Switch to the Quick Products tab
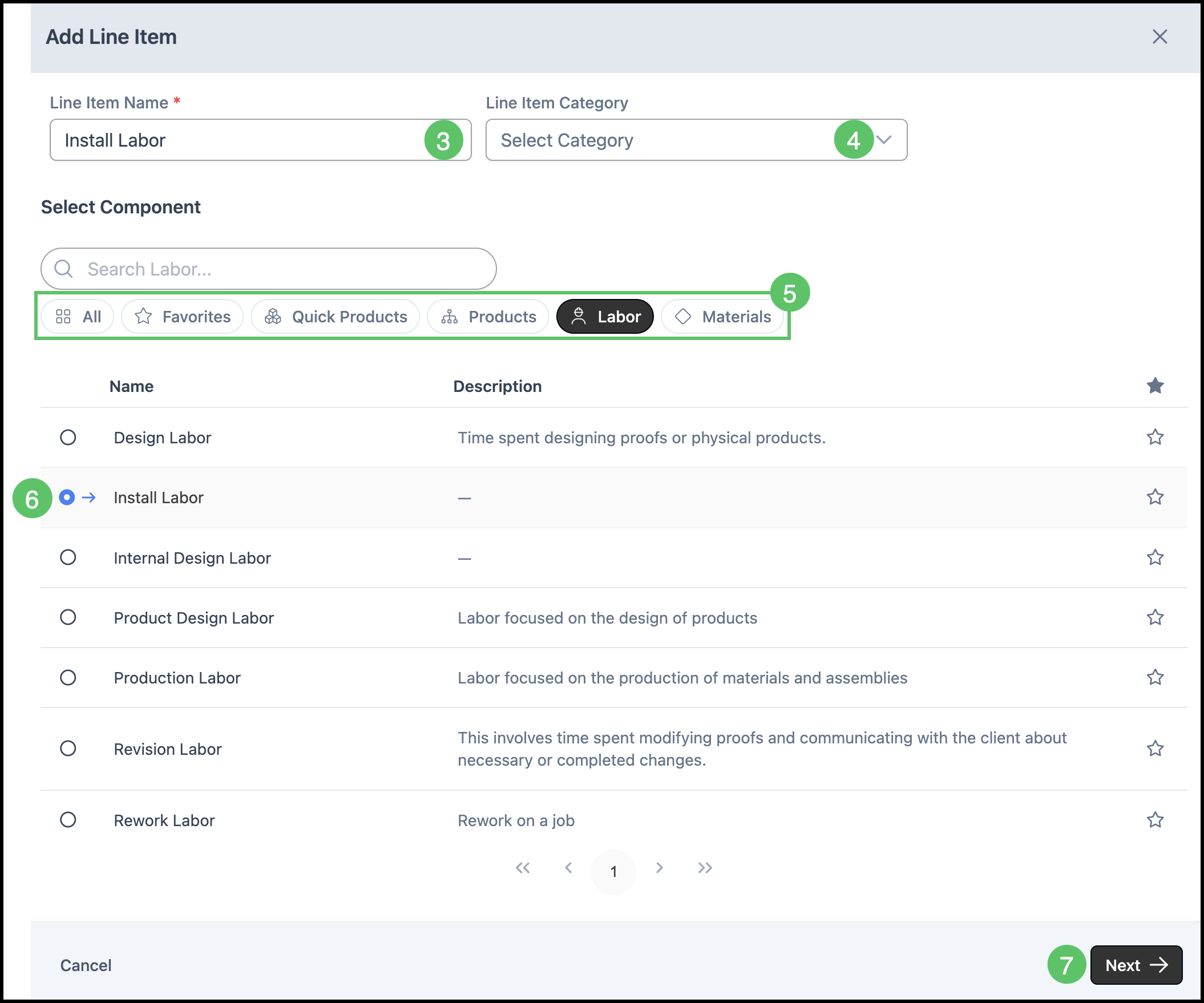This screenshot has width=1204, height=1003. (336, 317)
